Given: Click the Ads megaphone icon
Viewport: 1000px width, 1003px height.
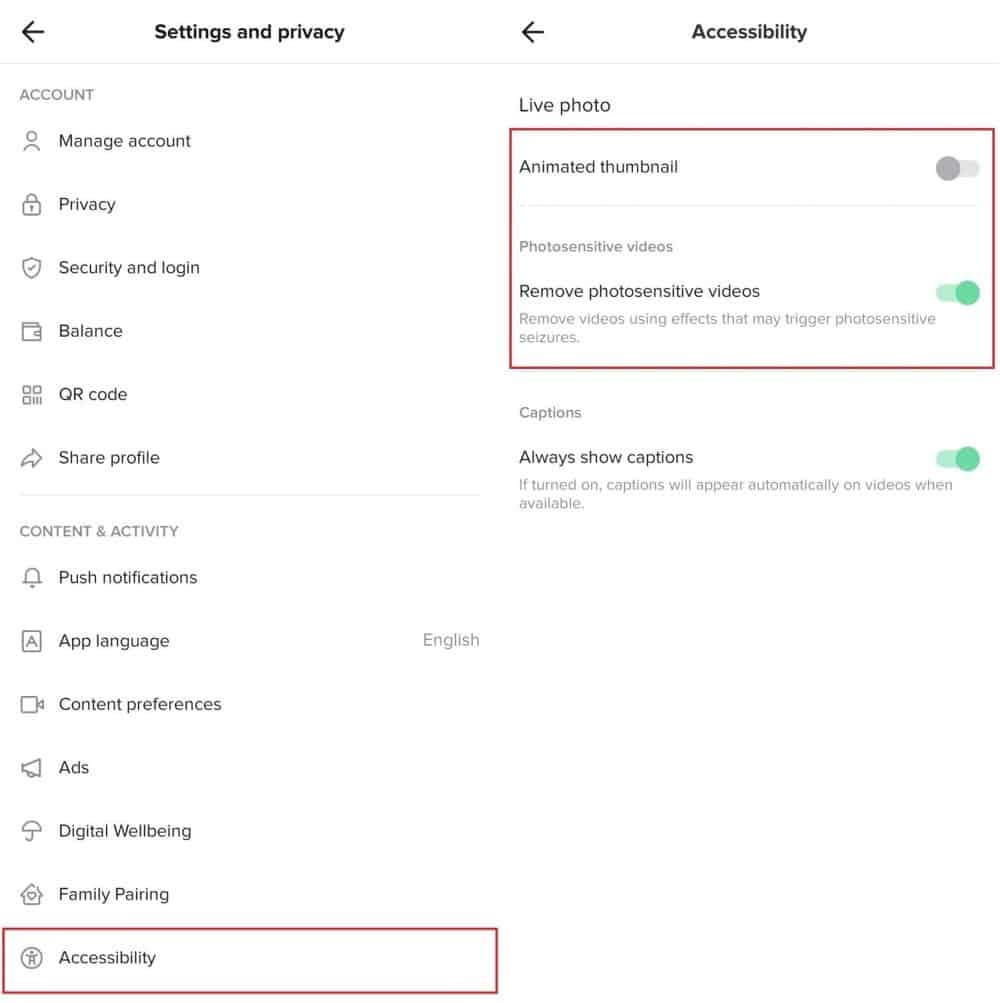Looking at the screenshot, I should tap(32, 768).
